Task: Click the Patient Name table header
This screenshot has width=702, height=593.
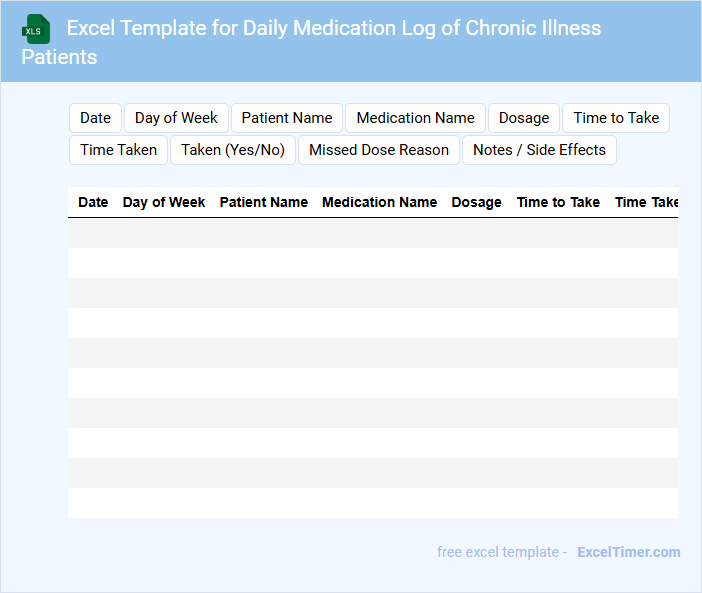Action: click(x=264, y=202)
